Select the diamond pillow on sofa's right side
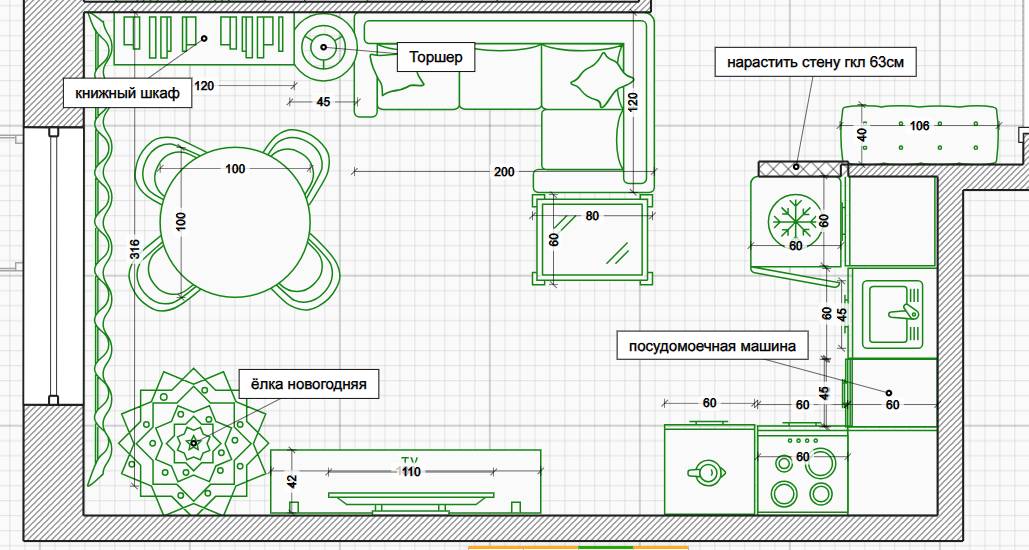Viewport: 1029px width, 550px height. point(599,79)
